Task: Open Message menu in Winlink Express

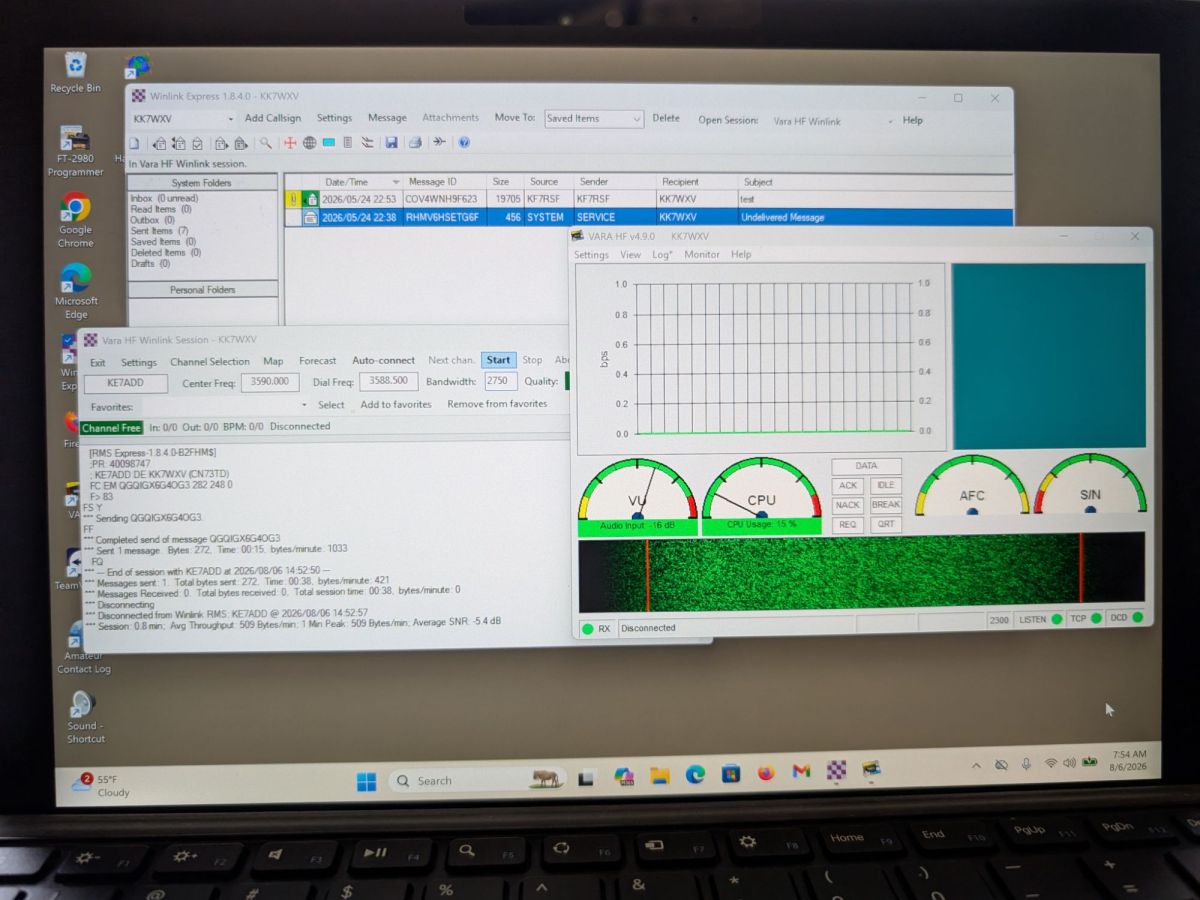Action: pyautogui.click(x=387, y=118)
